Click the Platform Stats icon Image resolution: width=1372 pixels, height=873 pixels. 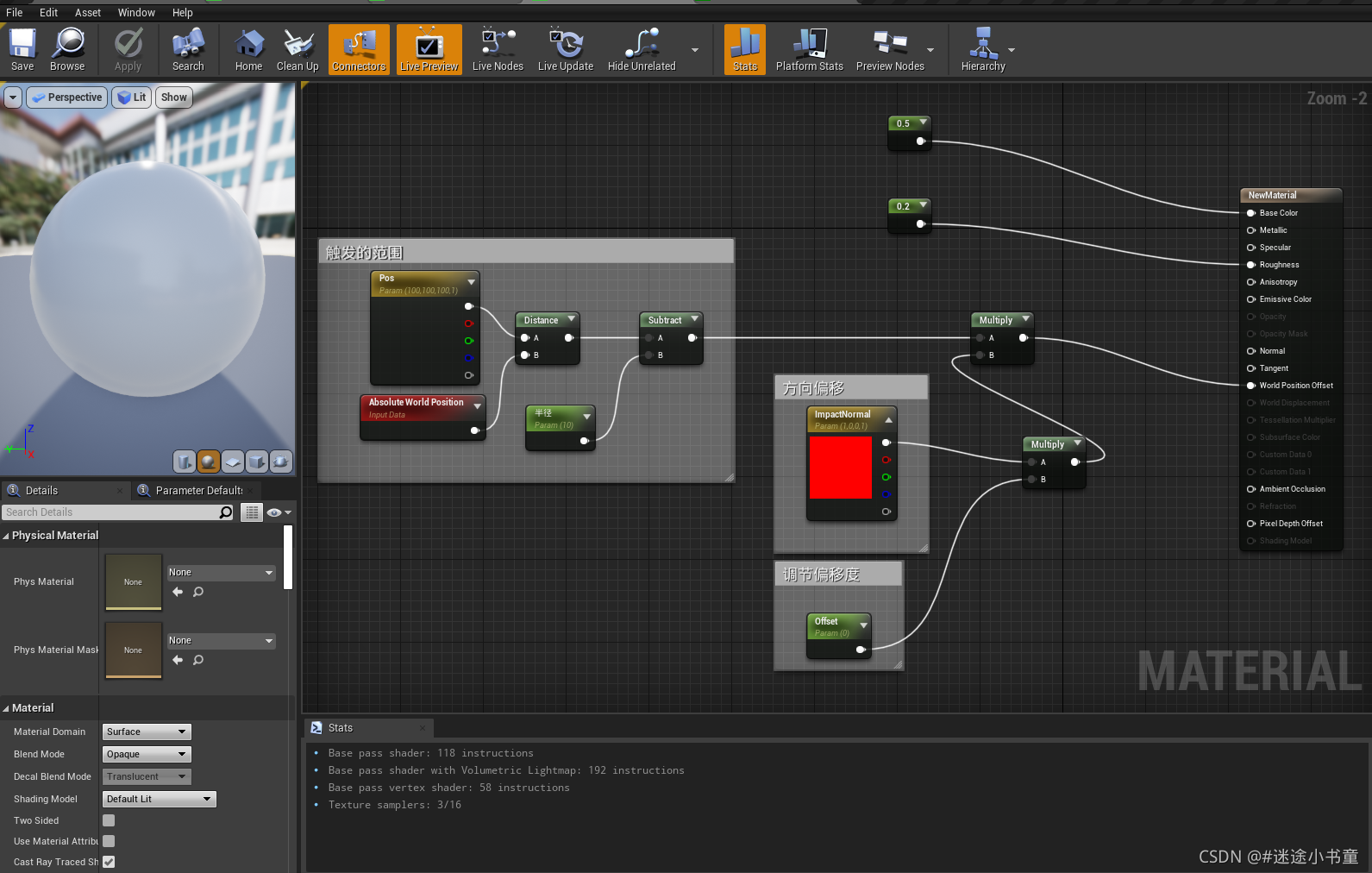809,49
